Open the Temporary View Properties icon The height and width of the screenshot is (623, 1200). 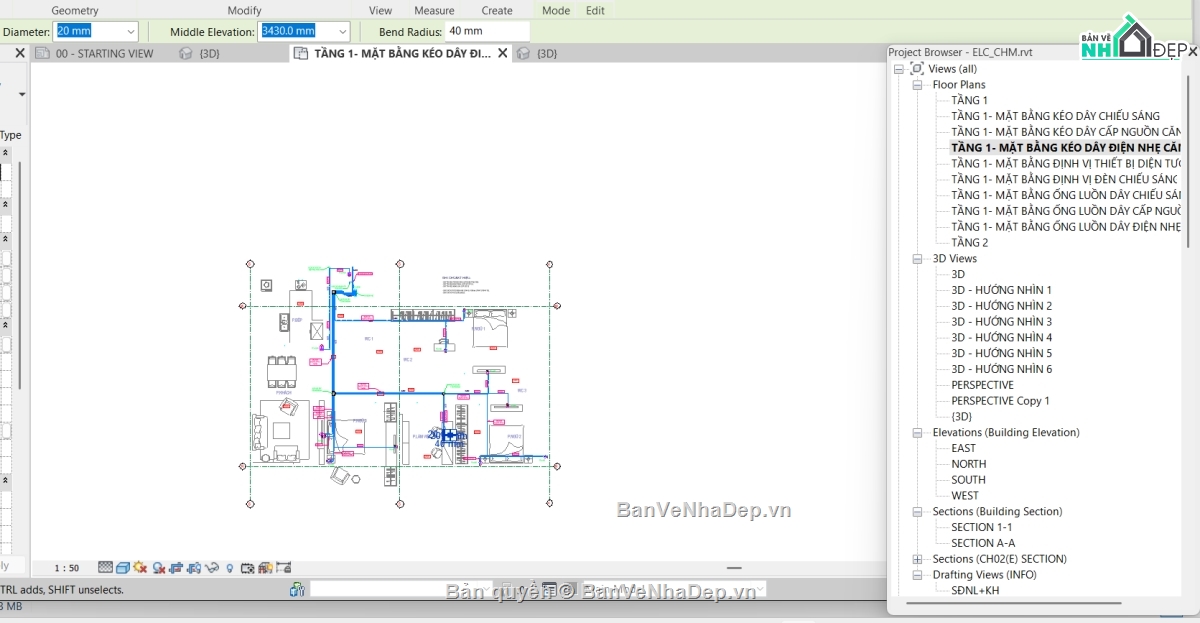click(x=248, y=567)
